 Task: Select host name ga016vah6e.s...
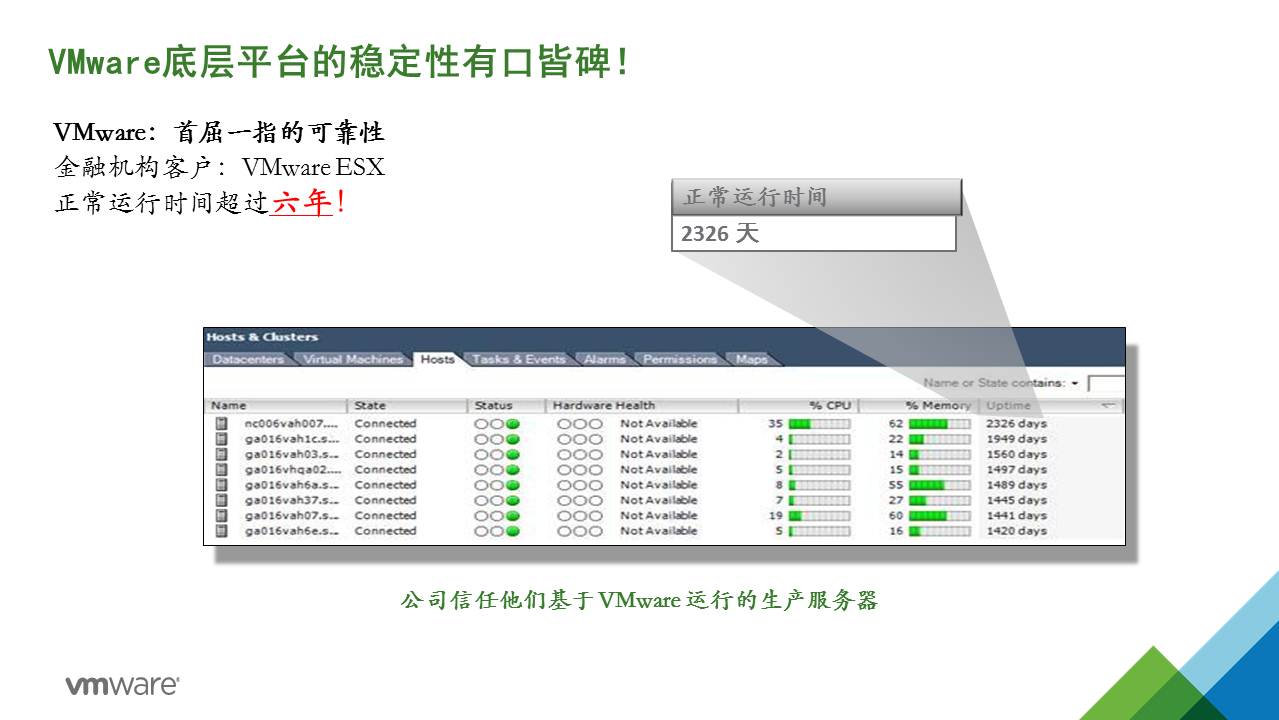click(292, 531)
